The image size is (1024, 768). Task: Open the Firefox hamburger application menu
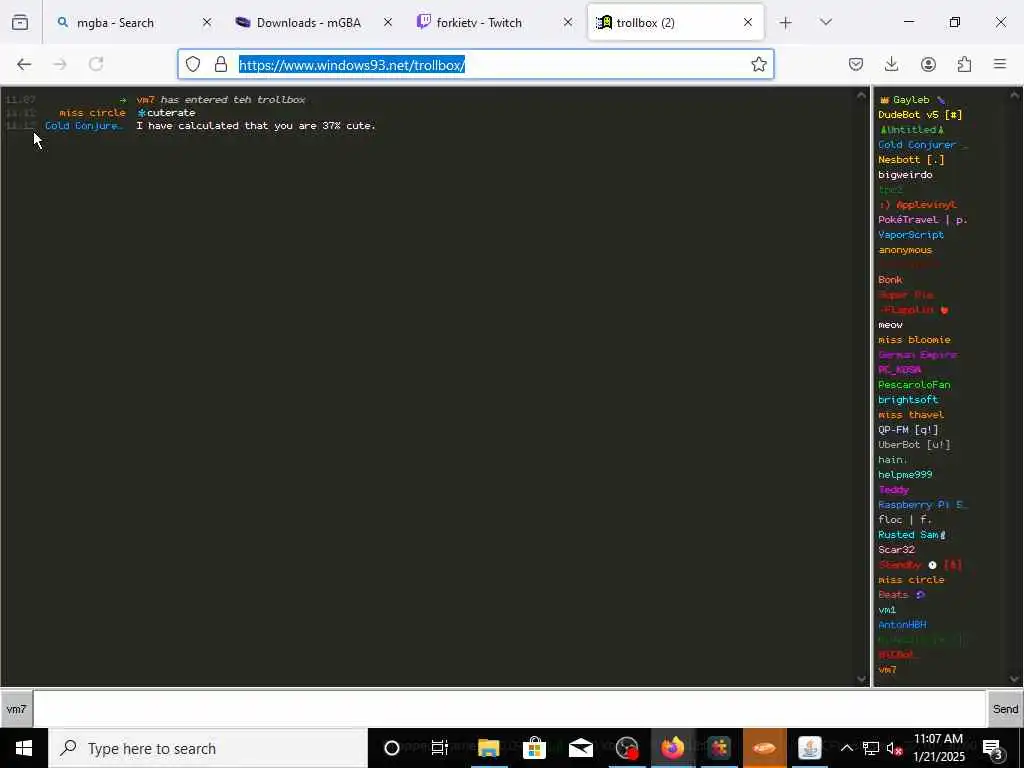(1000, 64)
